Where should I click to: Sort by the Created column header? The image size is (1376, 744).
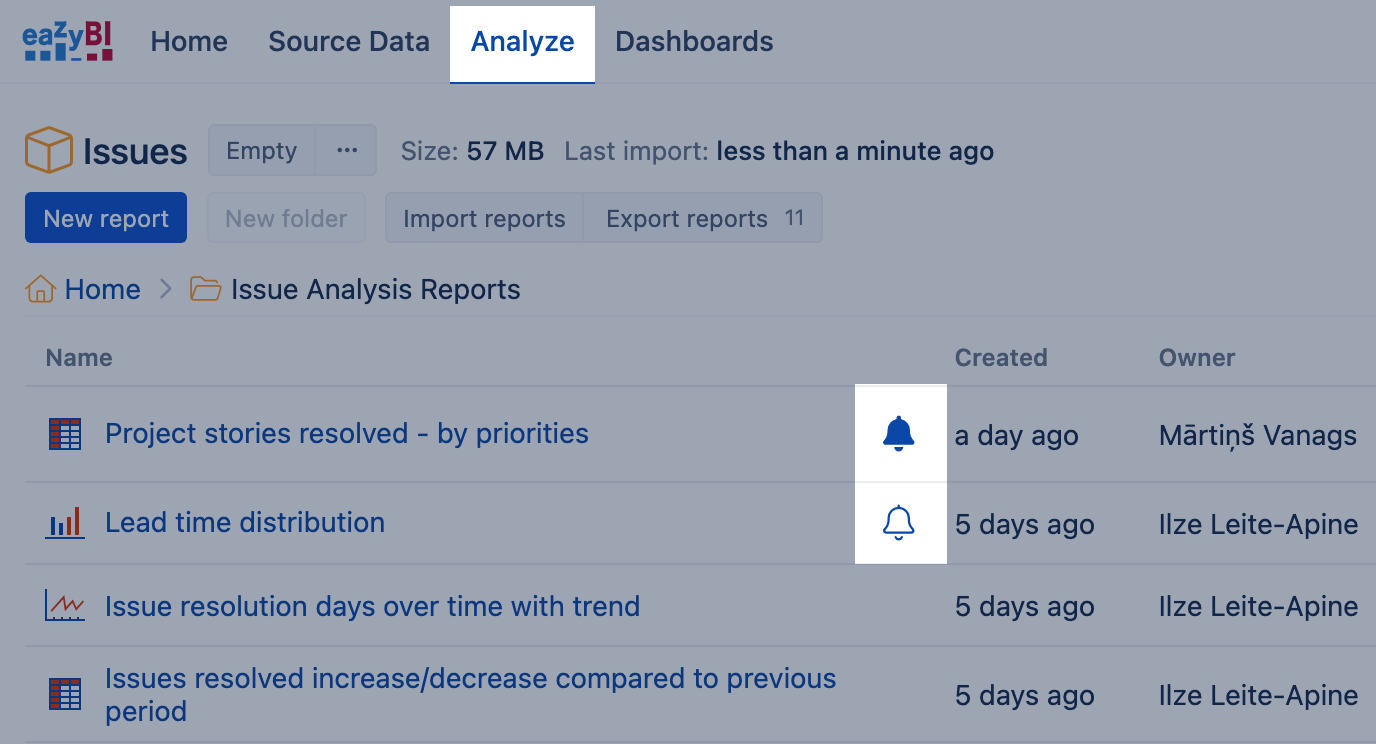click(x=1001, y=358)
